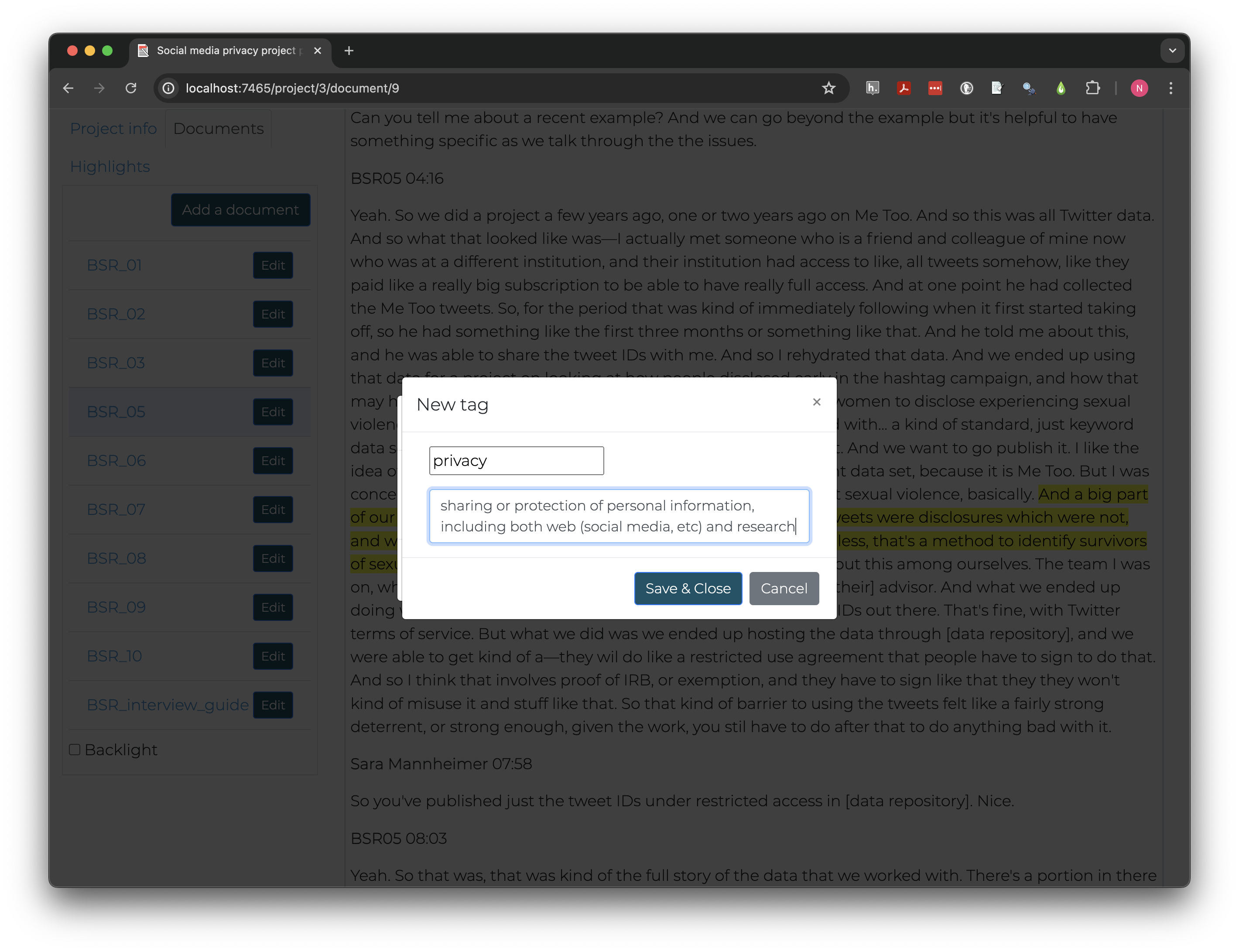This screenshot has width=1239, height=952.
Task: Click the Highlights section in sidebar
Action: coord(109,166)
